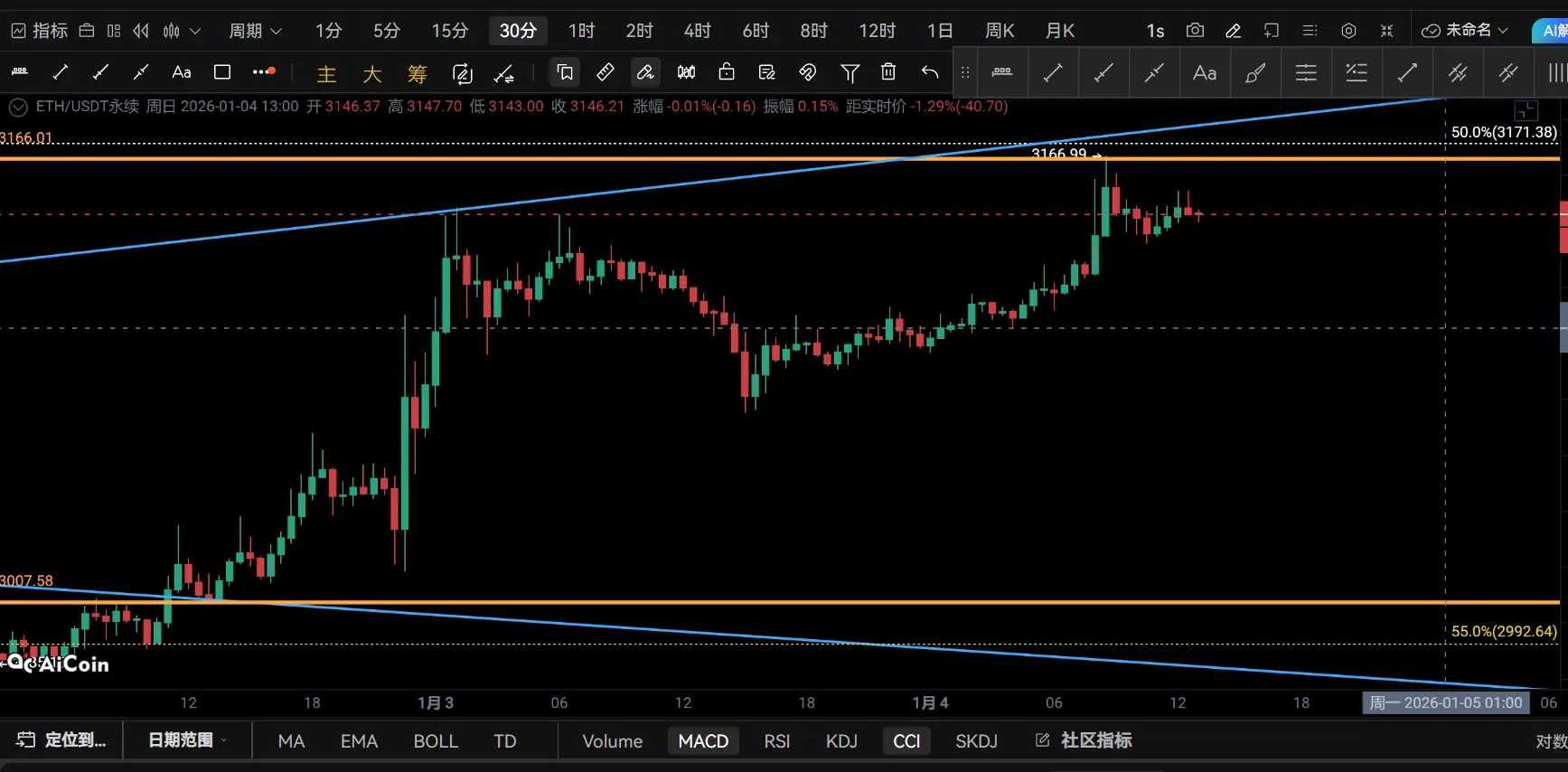Show the Volume sub-indicator
The height and width of the screenshot is (772, 1568).
coord(613,741)
